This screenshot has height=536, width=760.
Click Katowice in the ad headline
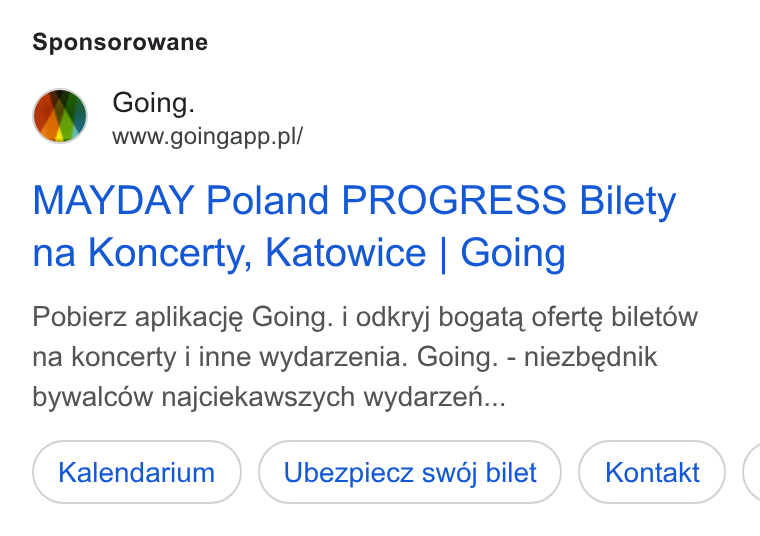346,252
